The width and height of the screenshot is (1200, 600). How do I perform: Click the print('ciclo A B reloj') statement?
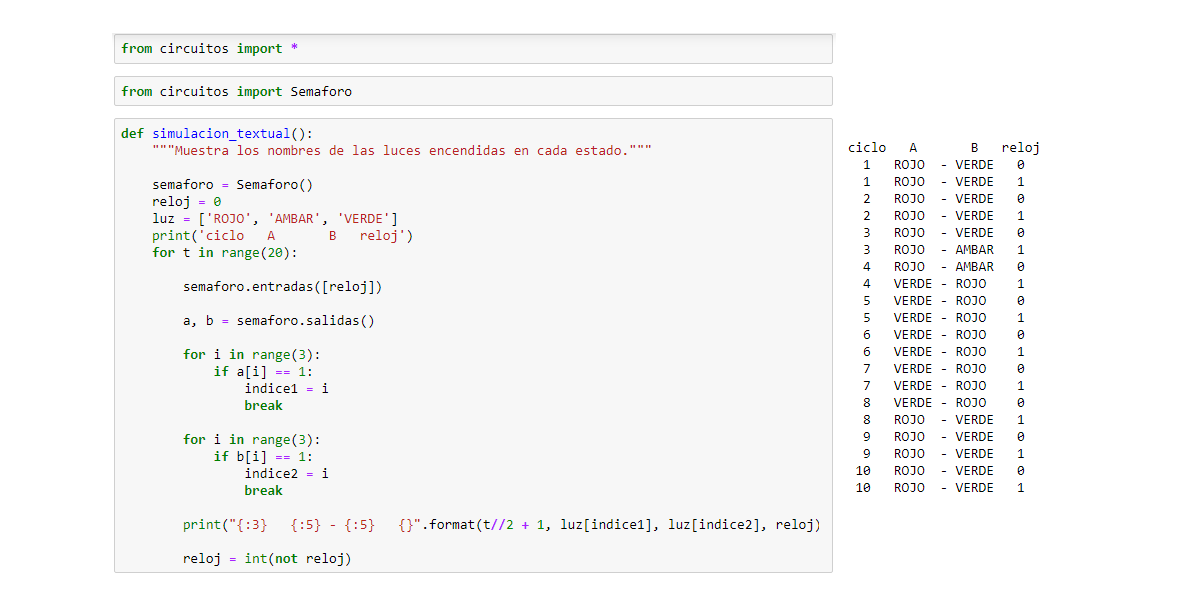pyautogui.click(x=282, y=236)
